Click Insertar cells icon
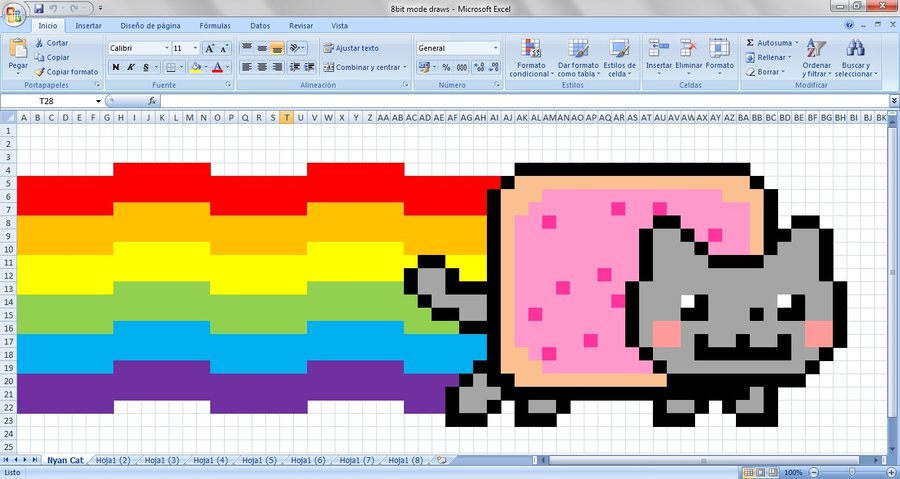 point(659,48)
